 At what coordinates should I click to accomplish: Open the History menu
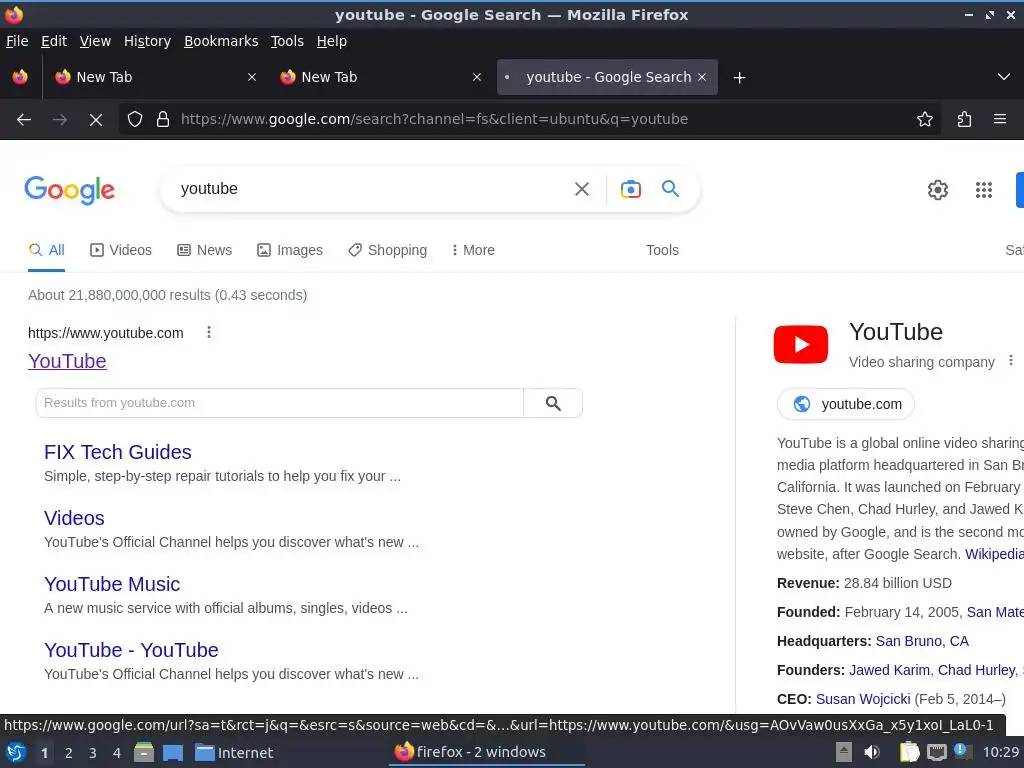pyautogui.click(x=148, y=41)
